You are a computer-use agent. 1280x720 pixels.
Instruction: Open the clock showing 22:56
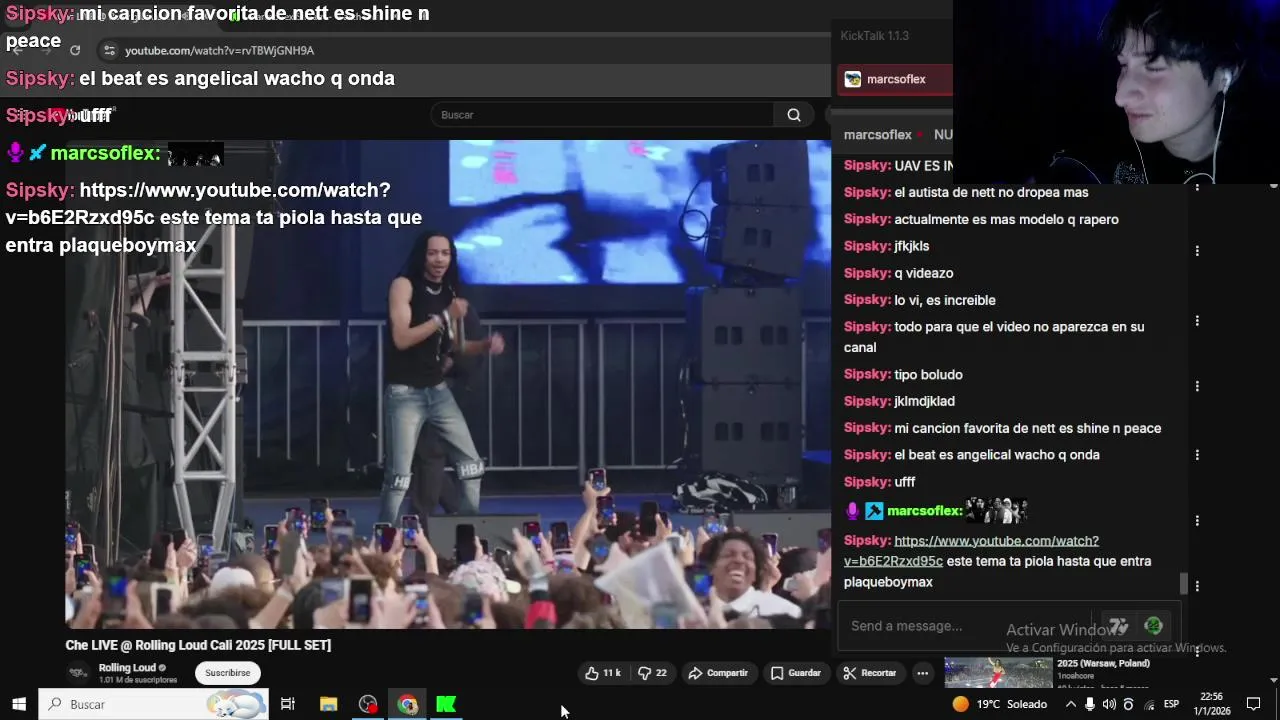pos(1211,704)
